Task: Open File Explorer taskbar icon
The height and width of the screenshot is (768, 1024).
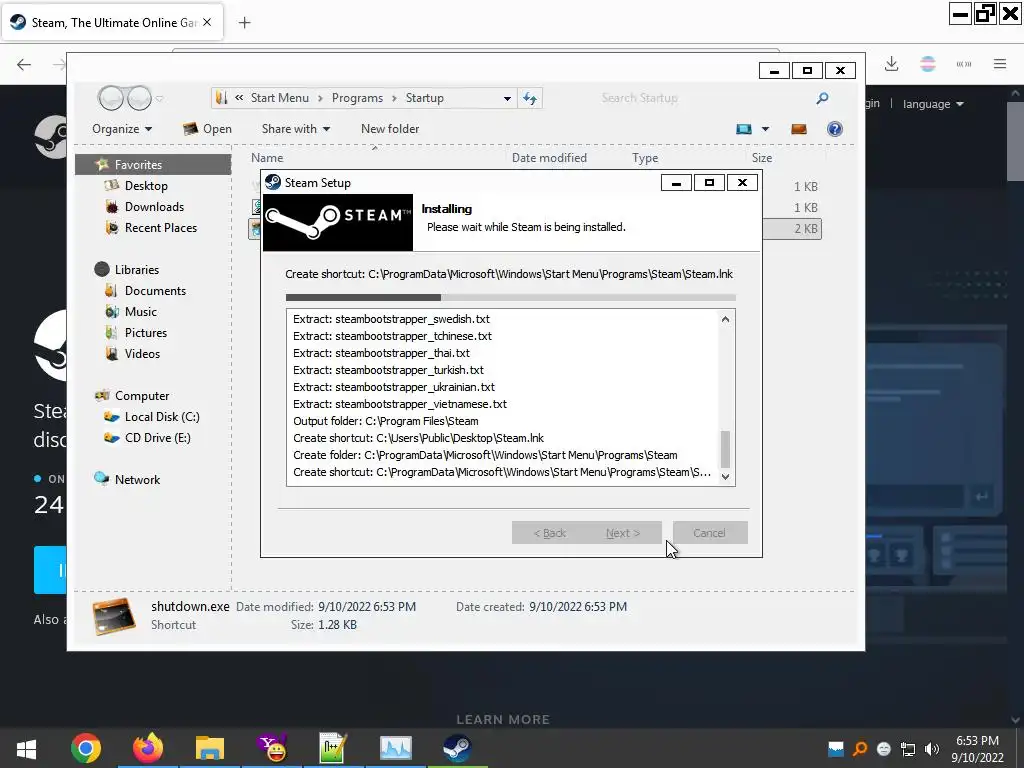Action: [210, 748]
